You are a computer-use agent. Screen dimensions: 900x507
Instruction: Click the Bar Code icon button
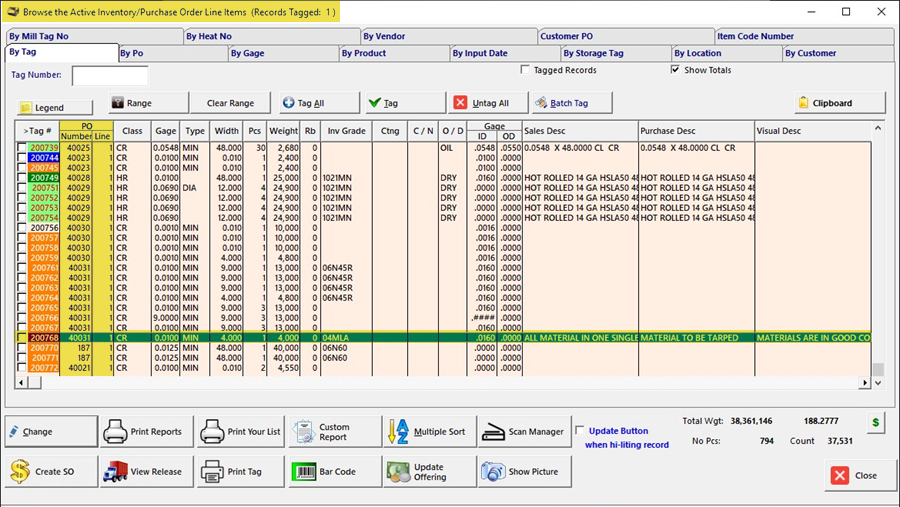tap(303, 472)
